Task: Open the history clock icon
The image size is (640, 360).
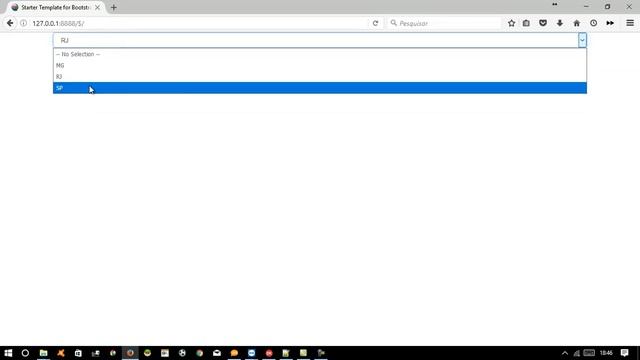Action: [593, 23]
